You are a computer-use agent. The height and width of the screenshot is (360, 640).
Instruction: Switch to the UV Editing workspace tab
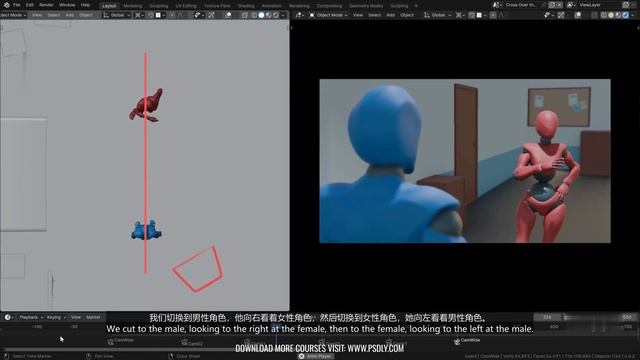tap(186, 6)
